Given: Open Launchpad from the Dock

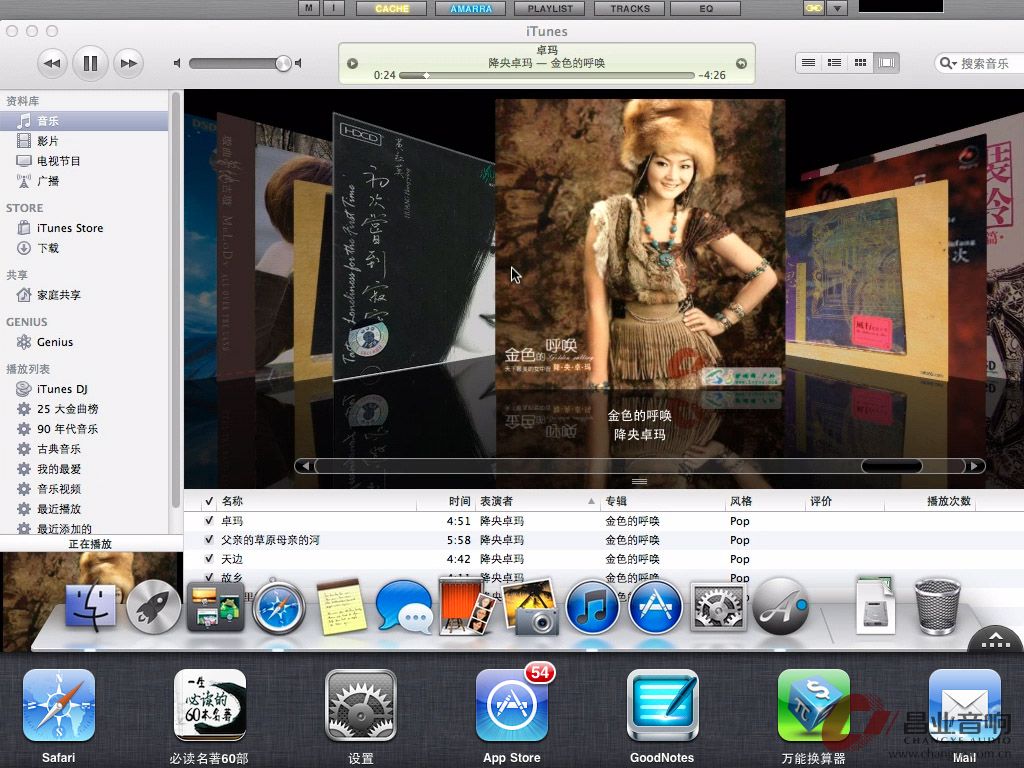Looking at the screenshot, I should click(x=153, y=607).
